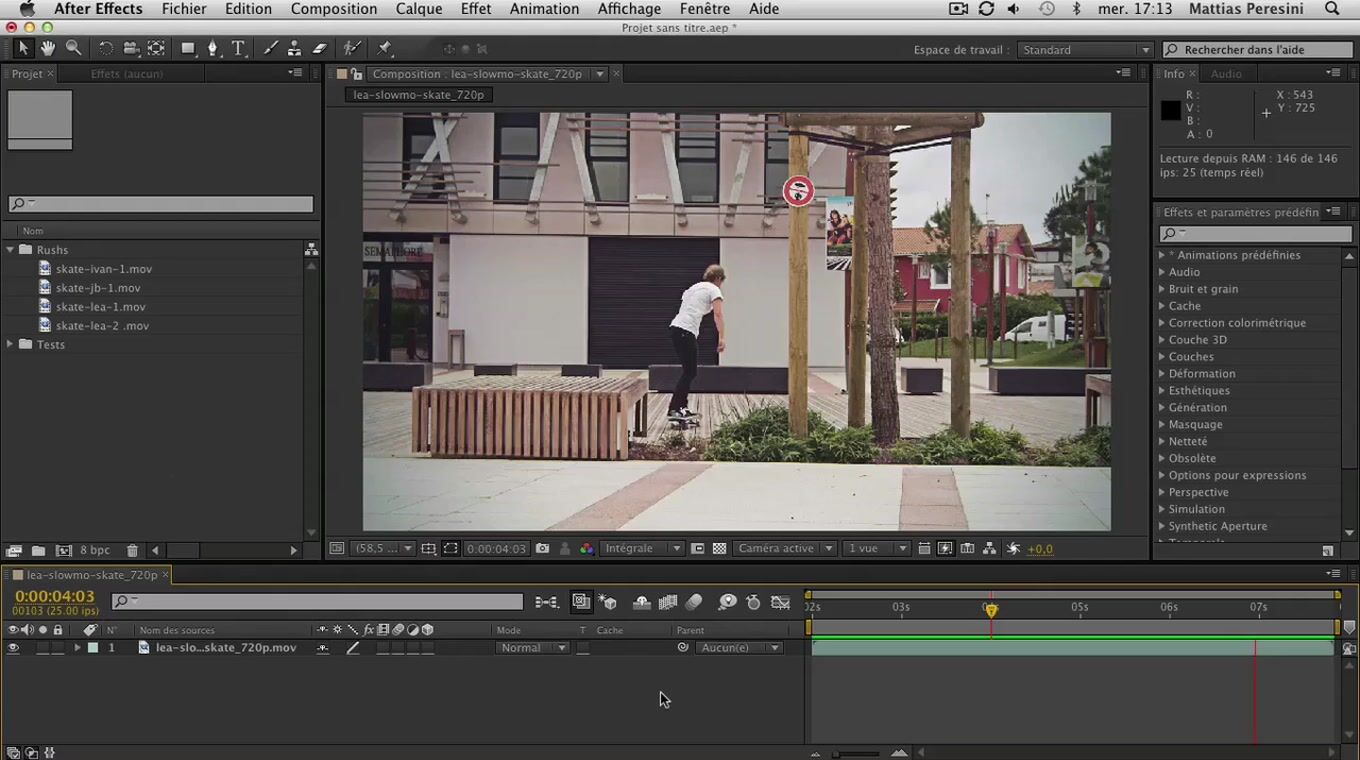The image size is (1360, 760).
Task: Click the 8 bpc color depth button
Action: [x=95, y=550]
